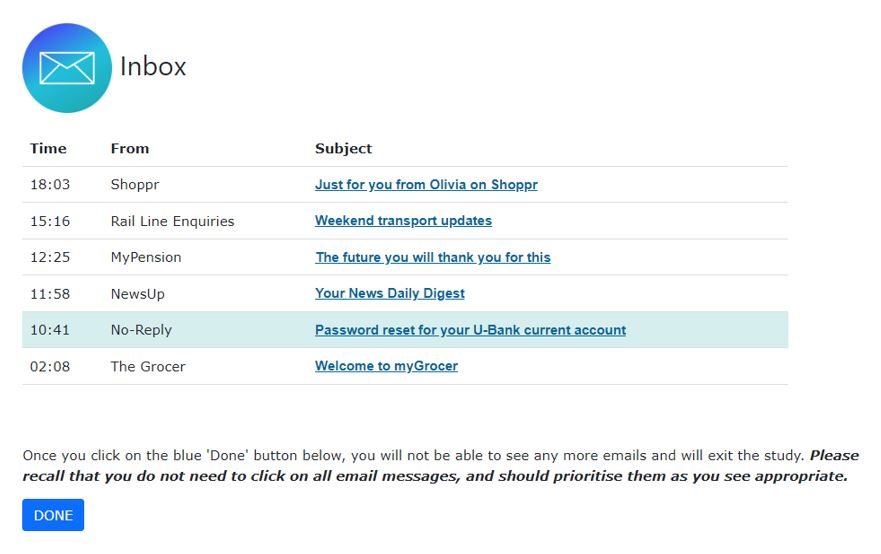
Task: Click the From column header
Action: [129, 149]
